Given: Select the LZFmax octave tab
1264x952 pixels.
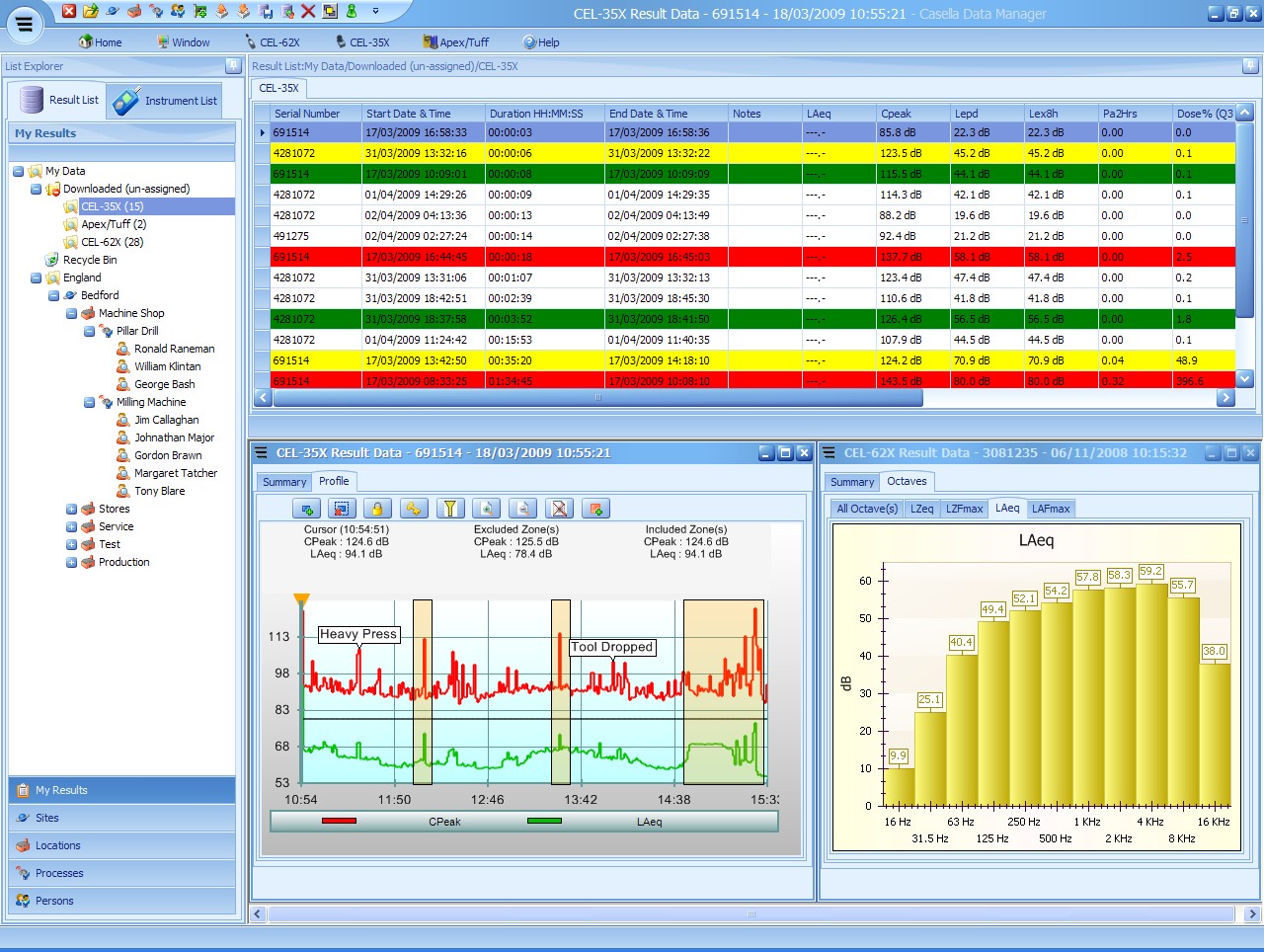Looking at the screenshot, I should 964,509.
